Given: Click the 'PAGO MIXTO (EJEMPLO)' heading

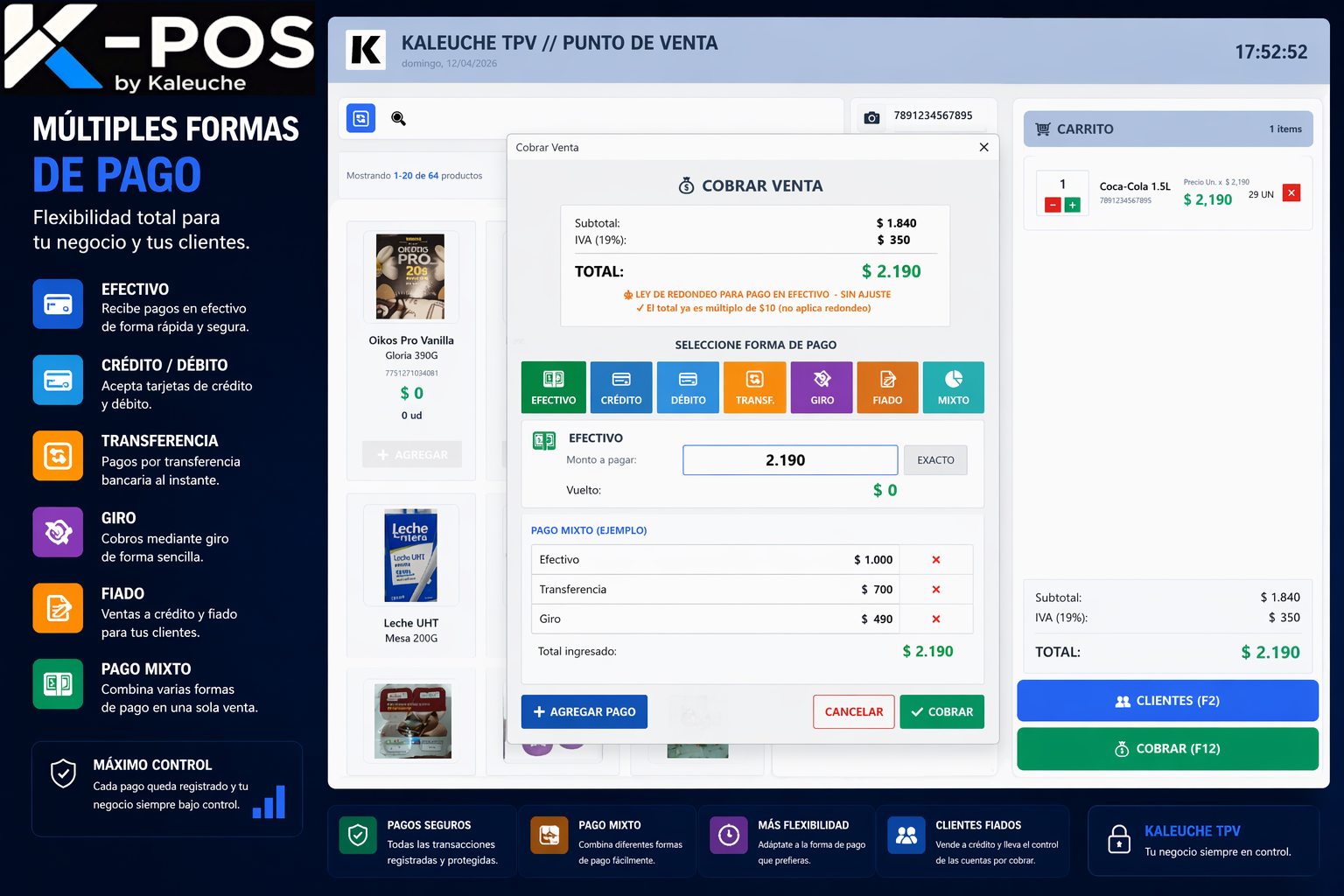Looking at the screenshot, I should point(589,530).
